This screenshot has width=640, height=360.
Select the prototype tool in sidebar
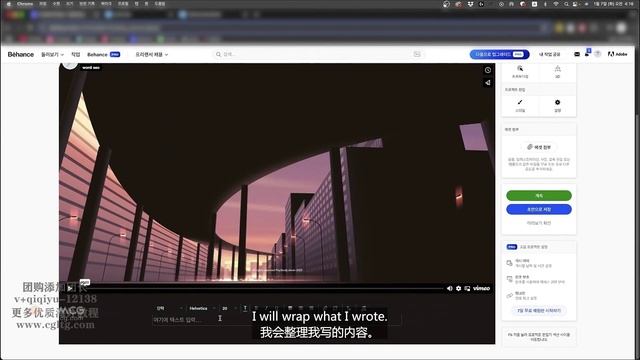(x=520, y=71)
